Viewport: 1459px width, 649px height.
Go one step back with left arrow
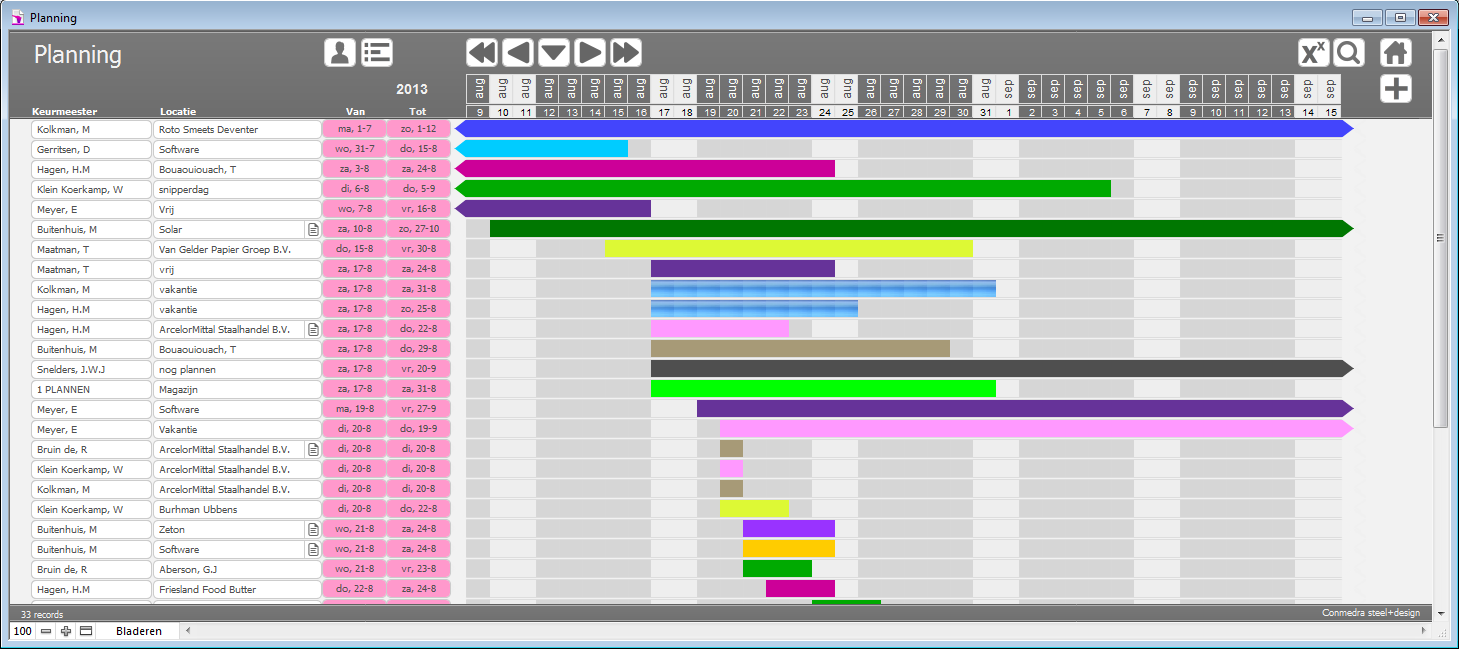click(x=518, y=53)
